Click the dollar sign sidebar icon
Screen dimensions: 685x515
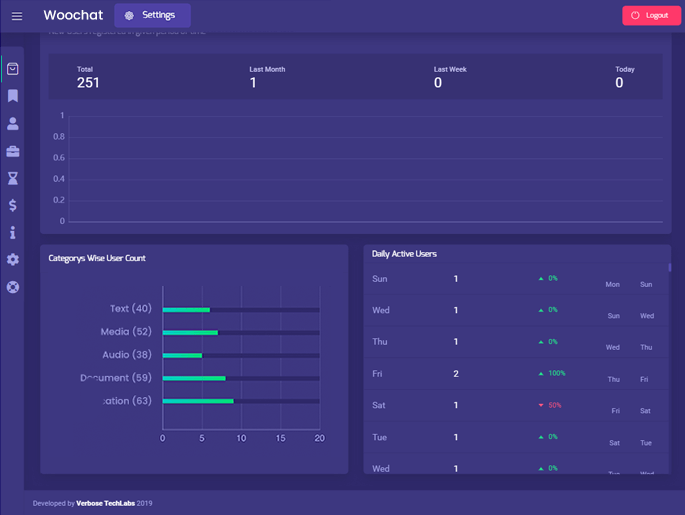[x=13, y=205]
